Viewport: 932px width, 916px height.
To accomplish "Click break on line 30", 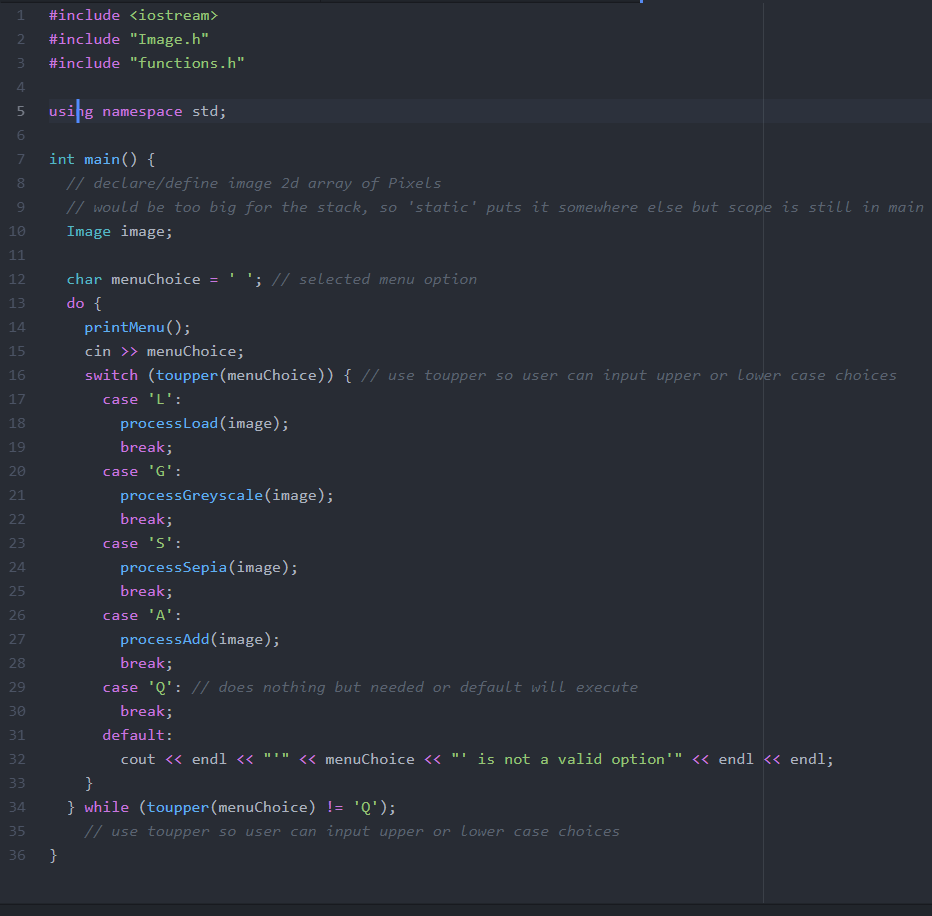I will tap(142, 711).
